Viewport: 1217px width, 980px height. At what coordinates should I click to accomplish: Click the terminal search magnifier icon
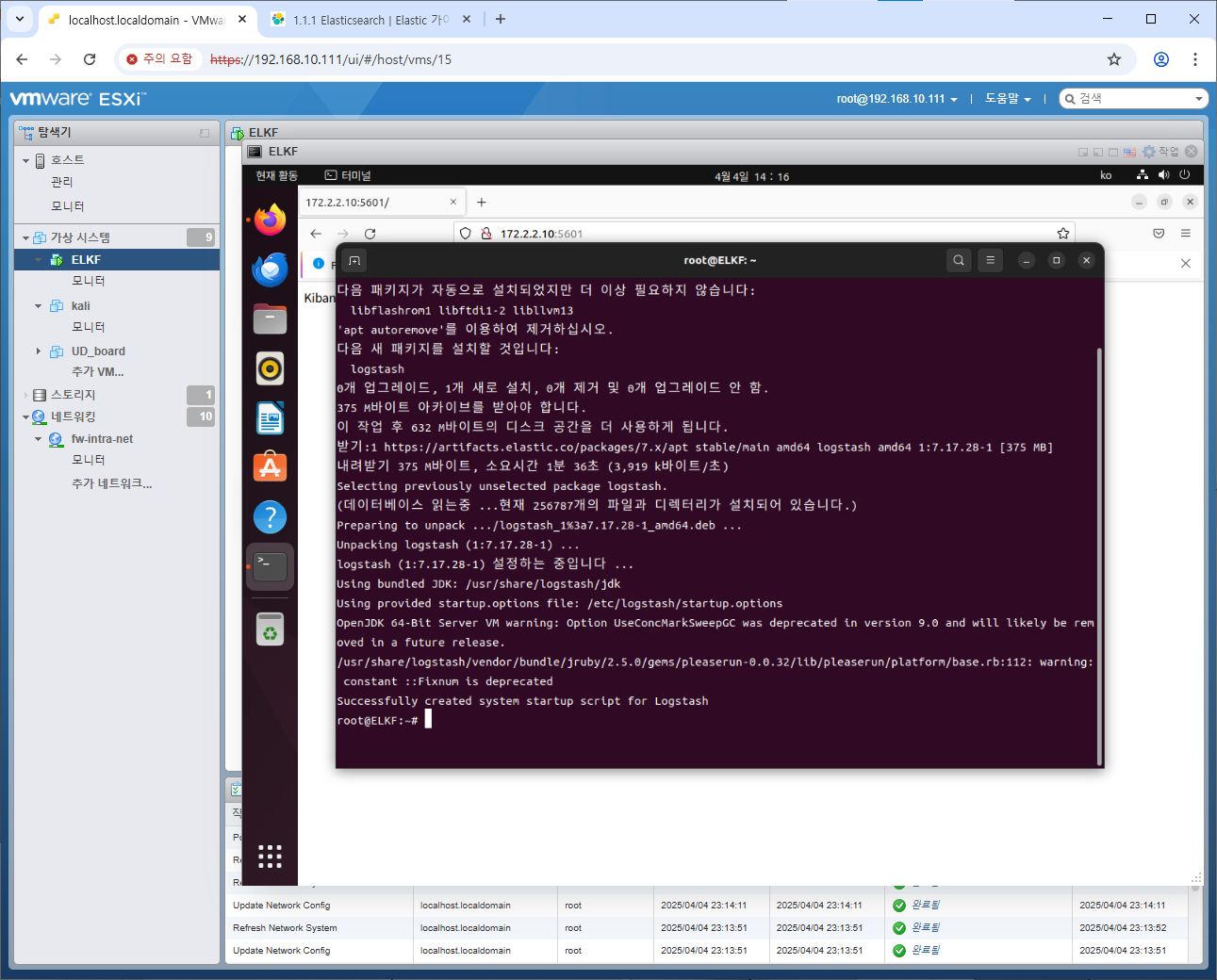click(x=959, y=260)
